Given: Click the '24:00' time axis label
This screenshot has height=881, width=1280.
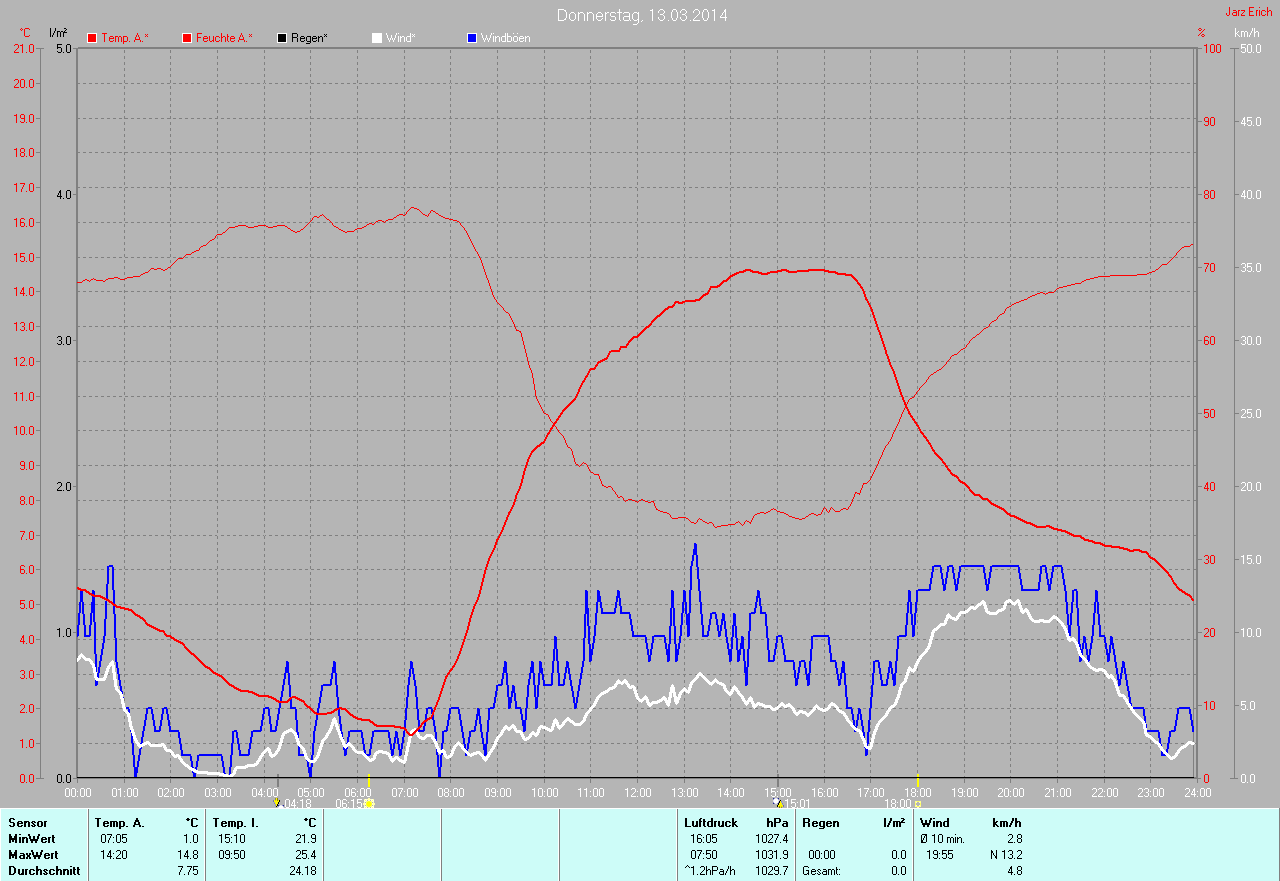Looking at the screenshot, I should [1197, 792].
